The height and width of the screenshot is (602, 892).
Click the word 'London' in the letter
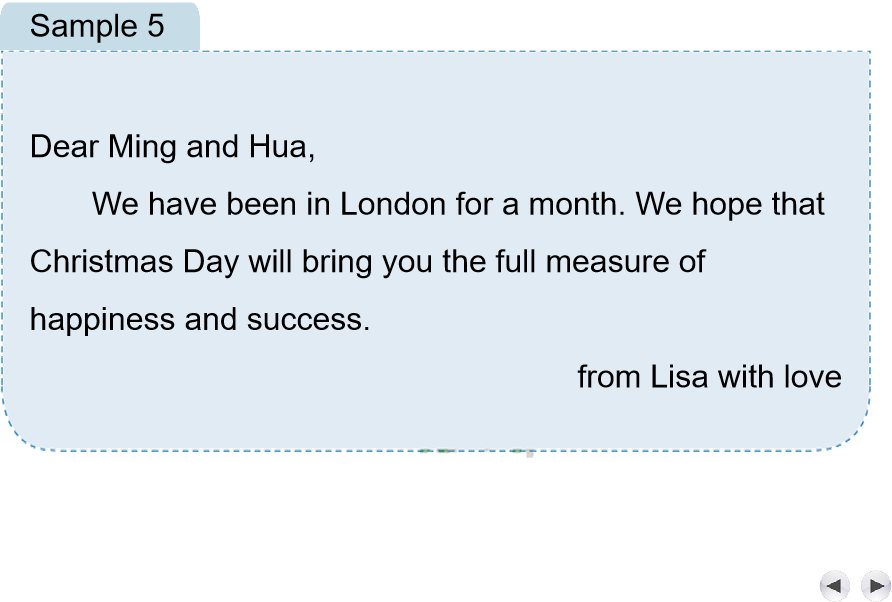pyautogui.click(x=392, y=205)
